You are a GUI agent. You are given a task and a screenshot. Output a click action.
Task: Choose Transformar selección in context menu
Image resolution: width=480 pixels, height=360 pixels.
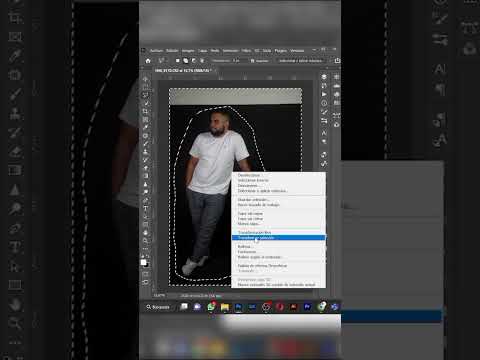pyautogui.click(x=278, y=238)
